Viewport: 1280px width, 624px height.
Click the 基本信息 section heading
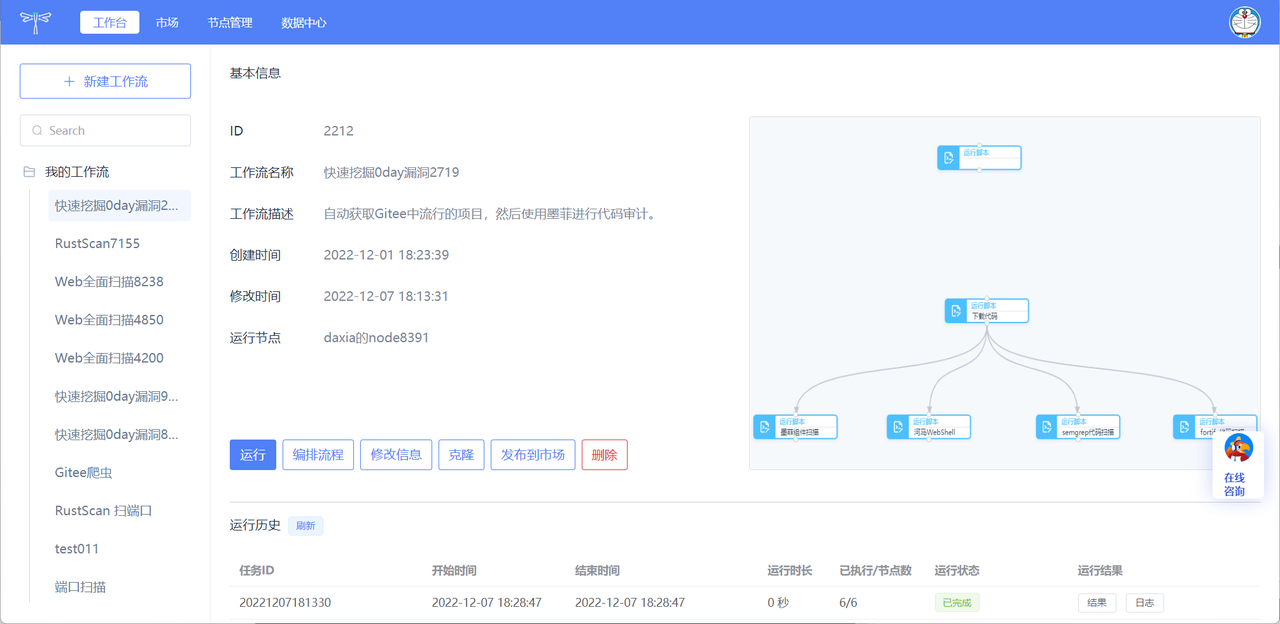tap(255, 73)
